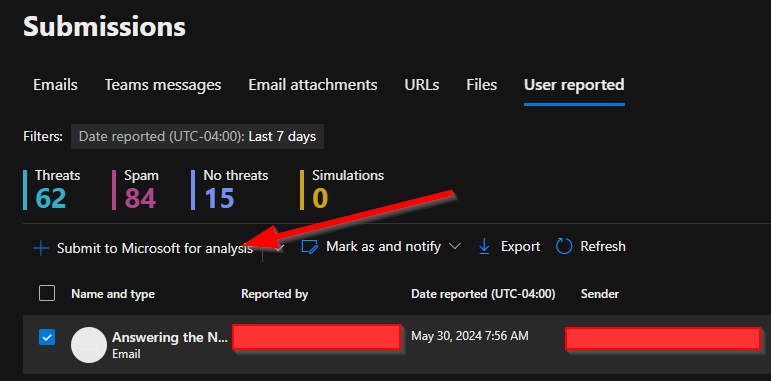
Task: Click the Date reported Last 7 days filter
Action: tap(197, 137)
